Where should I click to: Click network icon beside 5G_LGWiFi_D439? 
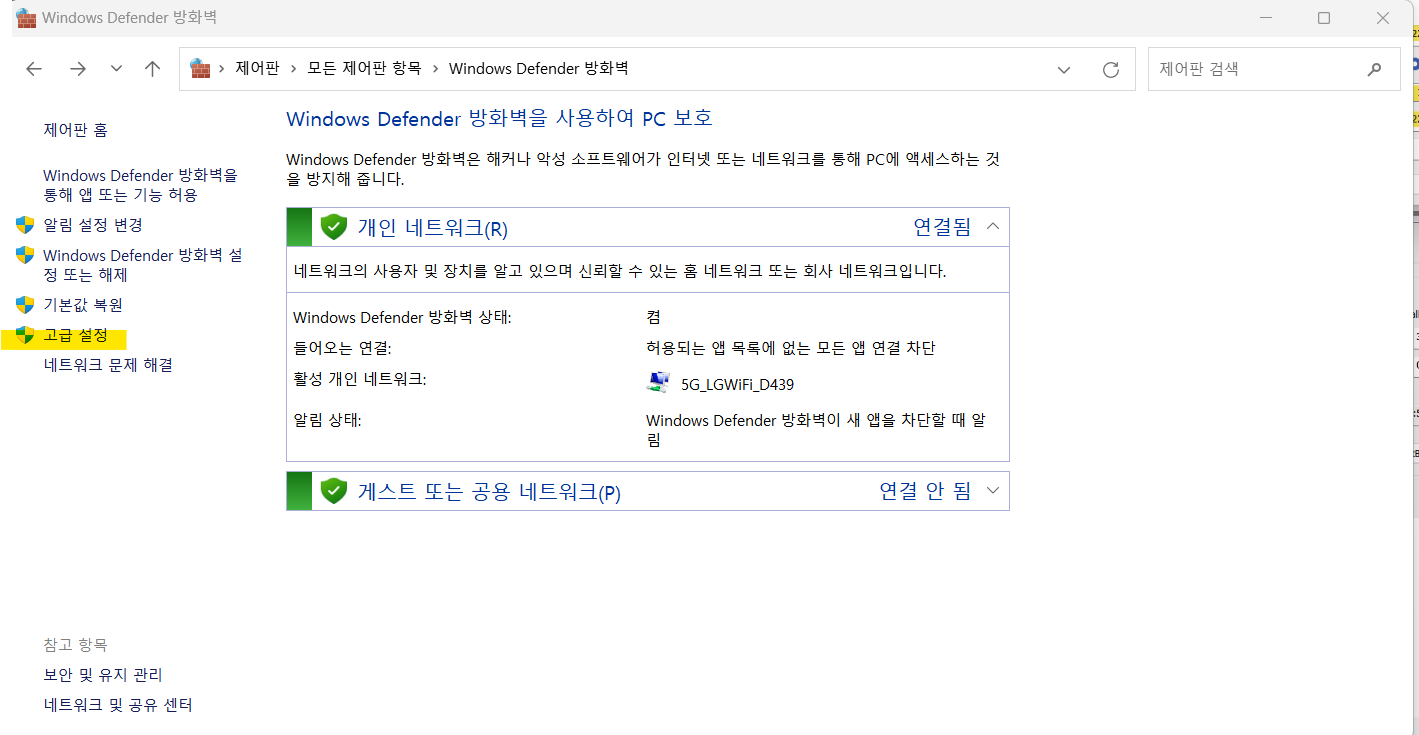click(658, 382)
